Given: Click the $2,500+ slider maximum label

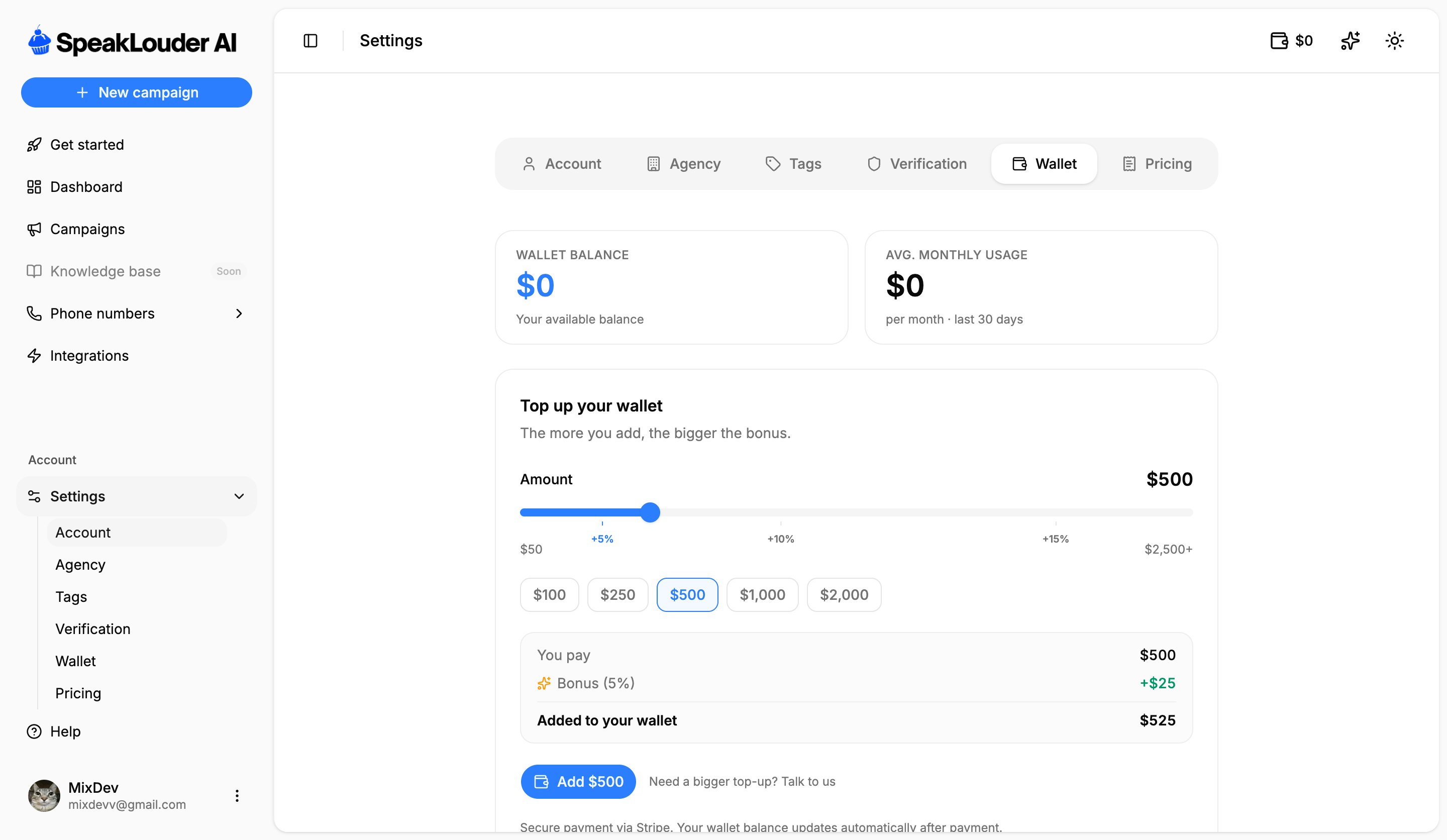Looking at the screenshot, I should click(x=1169, y=550).
